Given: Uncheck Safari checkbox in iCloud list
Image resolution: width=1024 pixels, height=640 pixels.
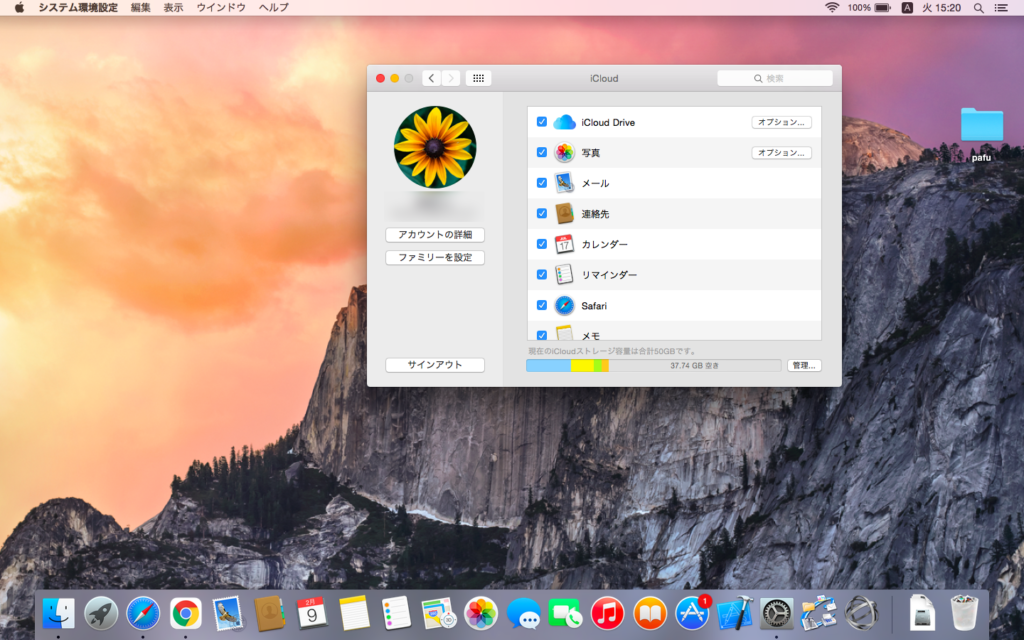Looking at the screenshot, I should pos(541,305).
